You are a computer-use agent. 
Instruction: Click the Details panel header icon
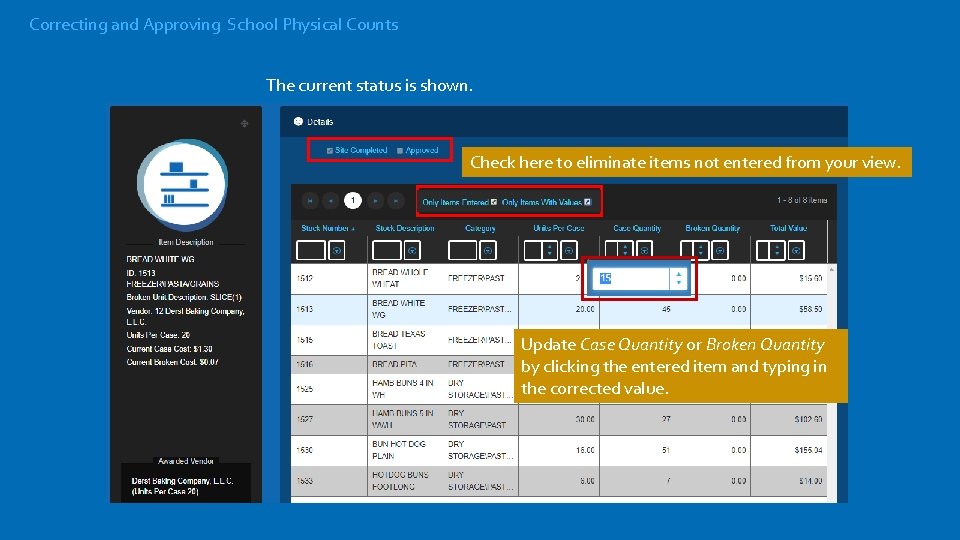coord(298,121)
